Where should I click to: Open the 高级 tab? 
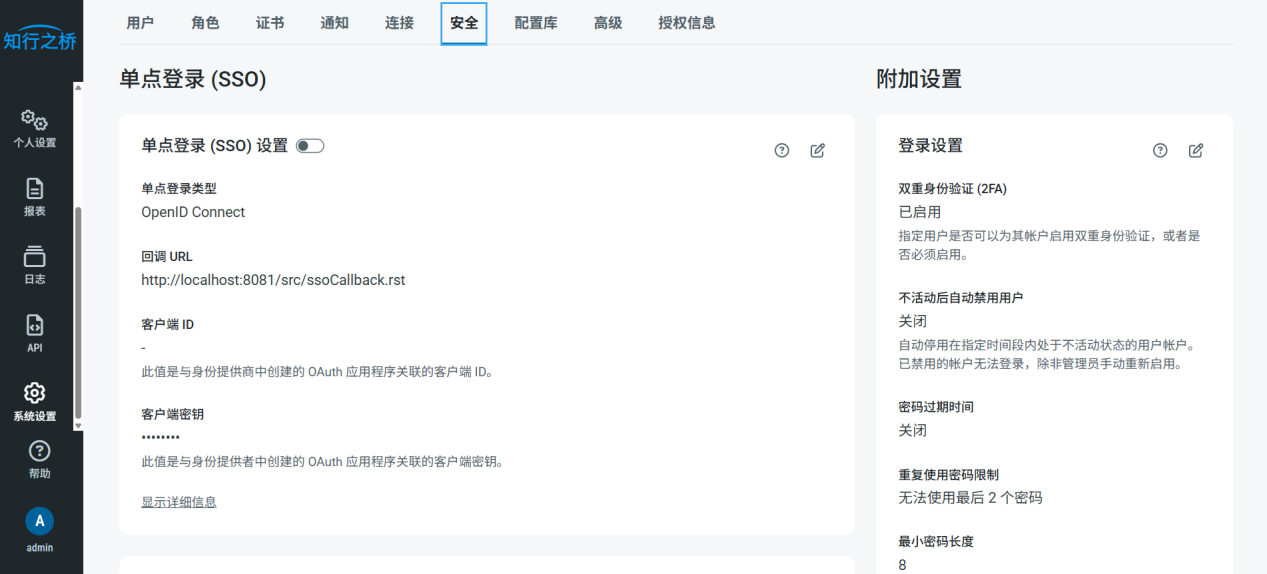pos(608,23)
